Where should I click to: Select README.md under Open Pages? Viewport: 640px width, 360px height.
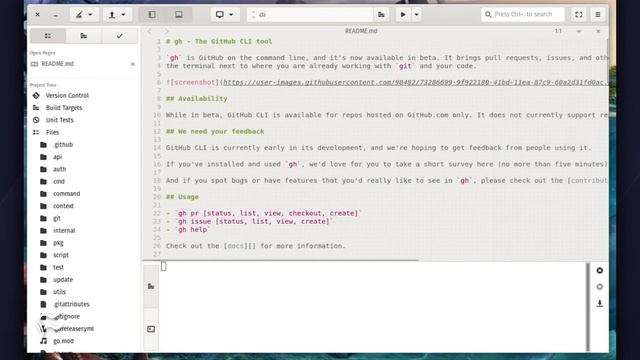(58, 64)
